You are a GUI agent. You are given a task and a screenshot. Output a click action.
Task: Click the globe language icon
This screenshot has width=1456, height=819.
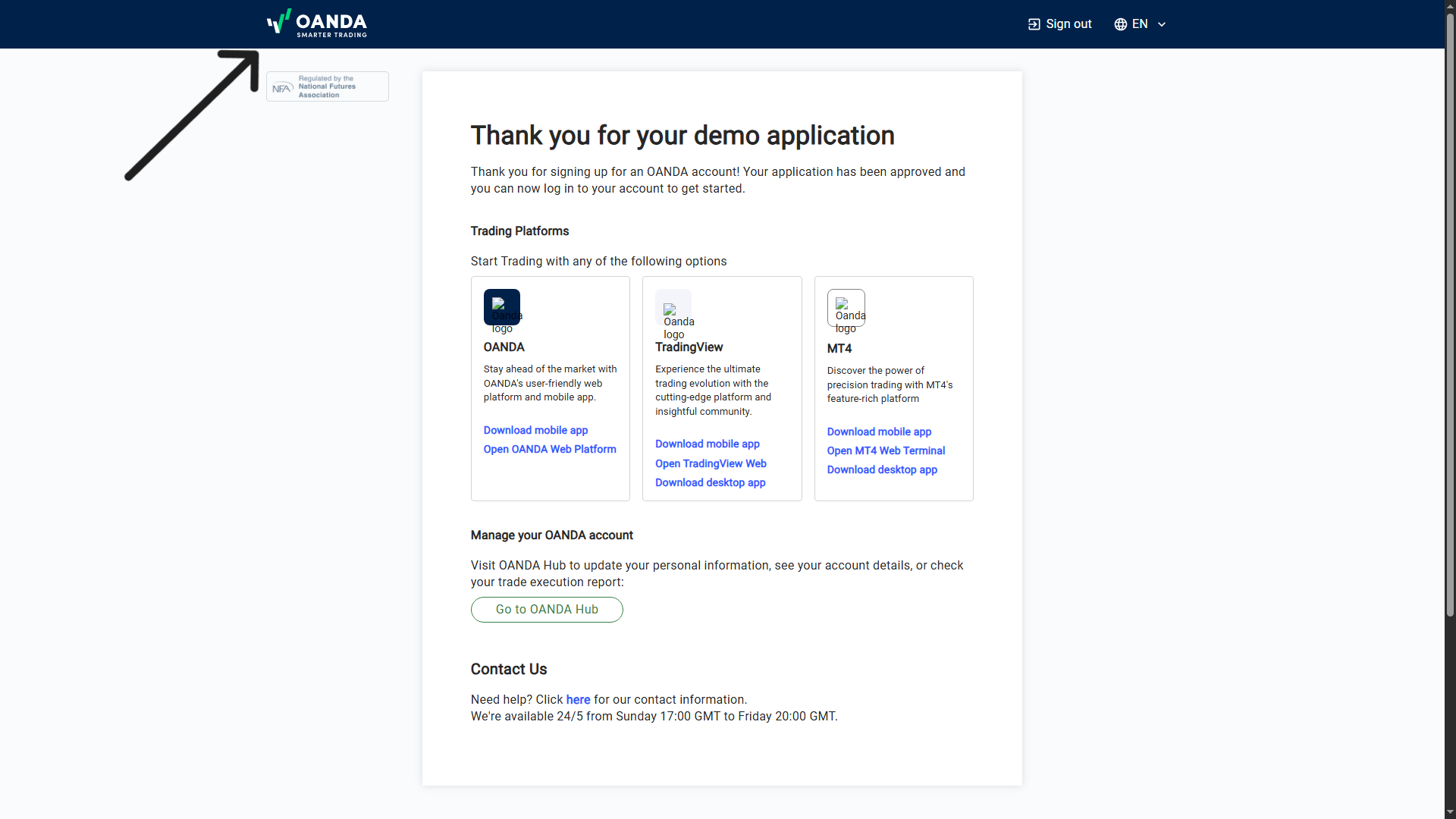pos(1120,24)
